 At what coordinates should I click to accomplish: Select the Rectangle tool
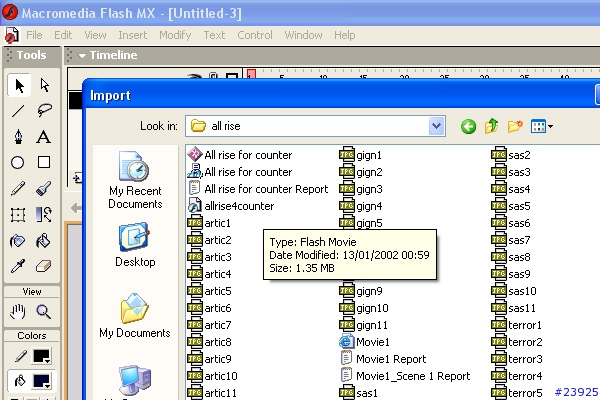pyautogui.click(x=44, y=162)
